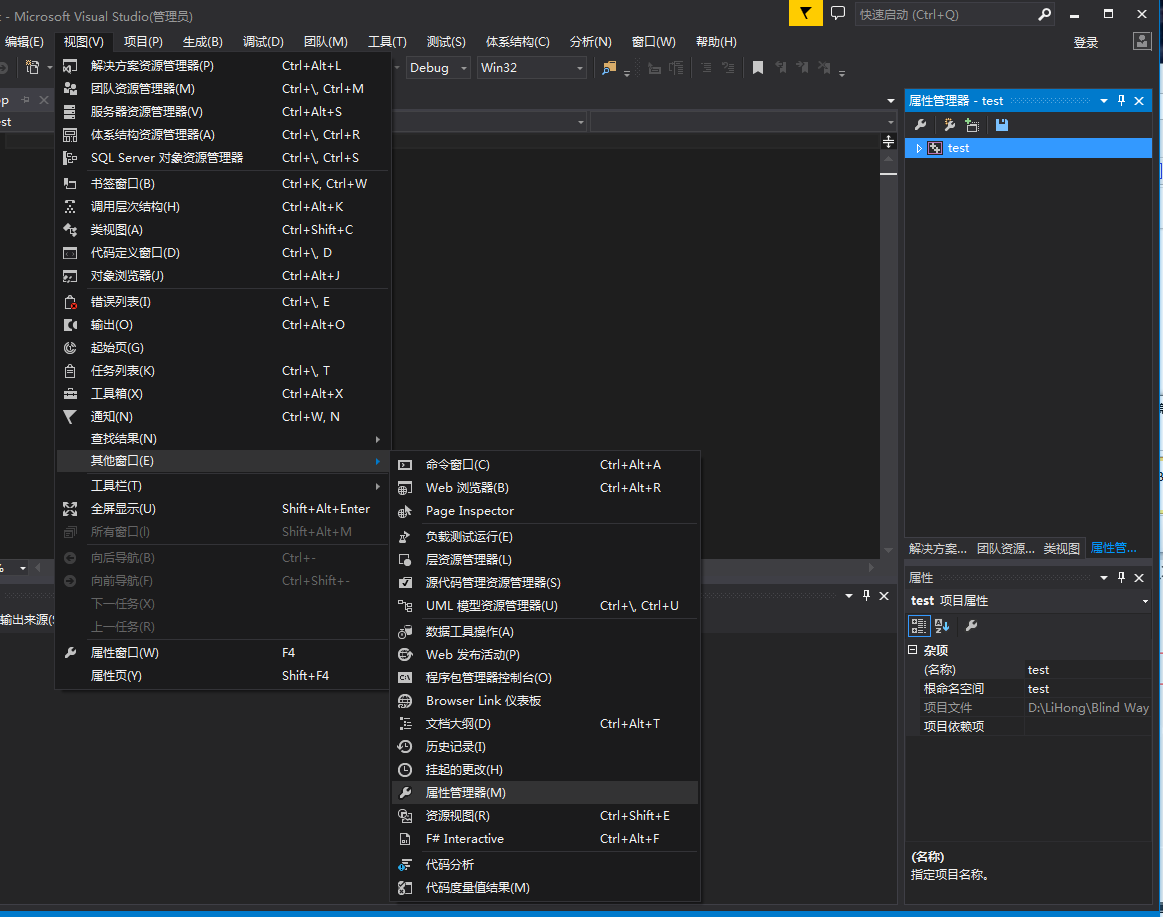
Task: Open the 属性管理器 panel window options dropdown
Action: 1104,101
